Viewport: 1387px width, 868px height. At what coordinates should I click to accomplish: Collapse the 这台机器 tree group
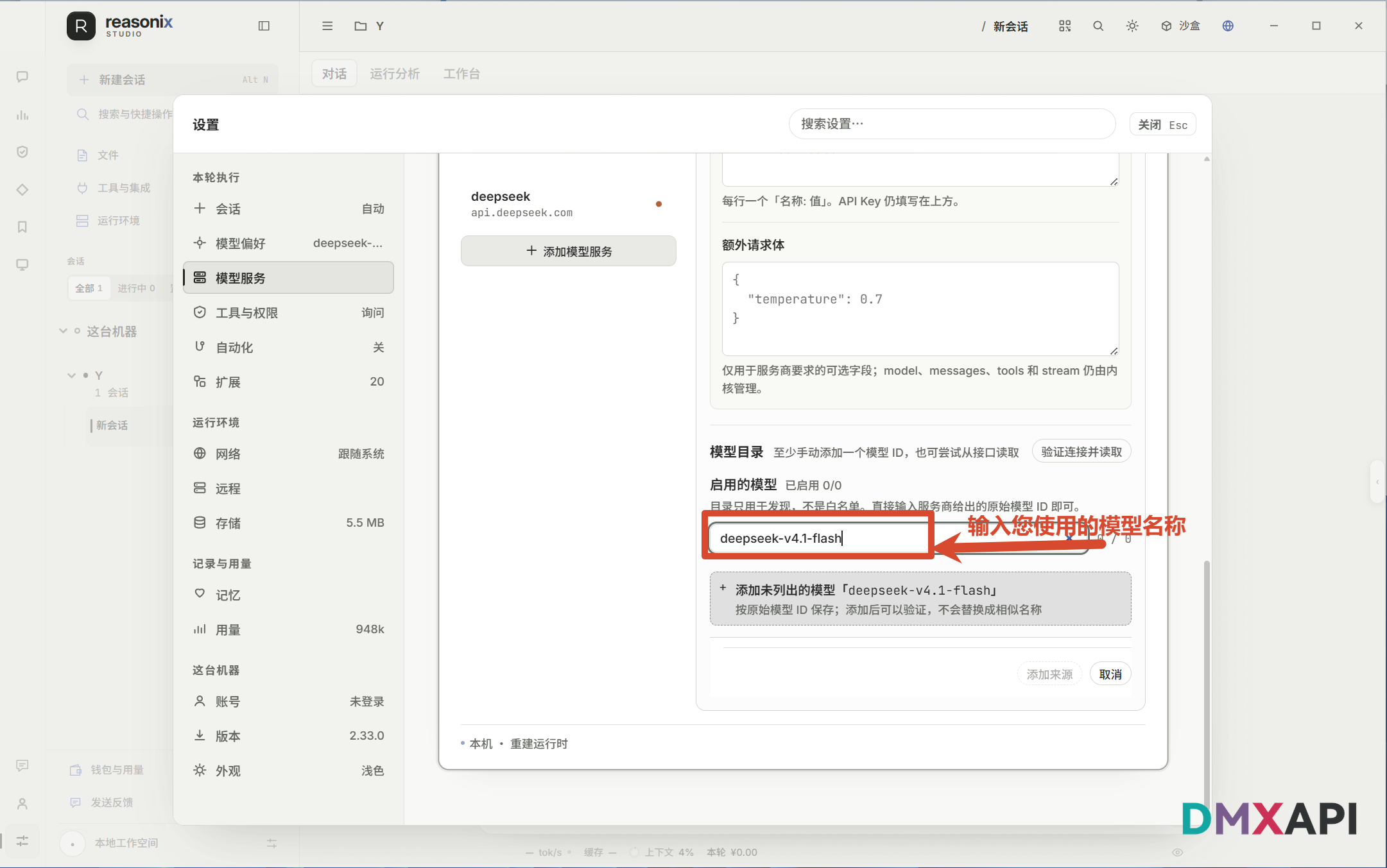pyautogui.click(x=63, y=331)
